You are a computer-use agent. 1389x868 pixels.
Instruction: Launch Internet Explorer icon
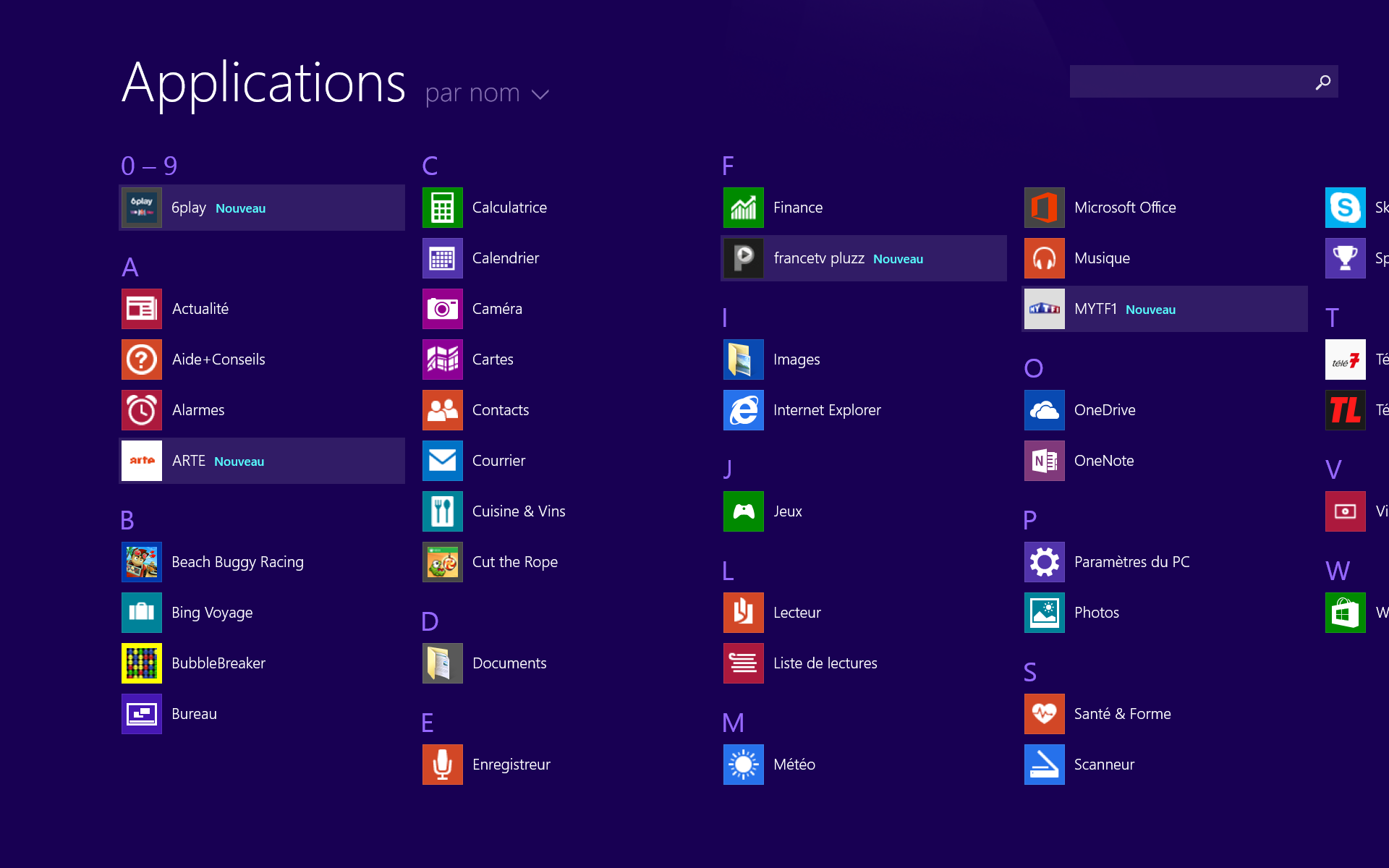[x=744, y=410]
